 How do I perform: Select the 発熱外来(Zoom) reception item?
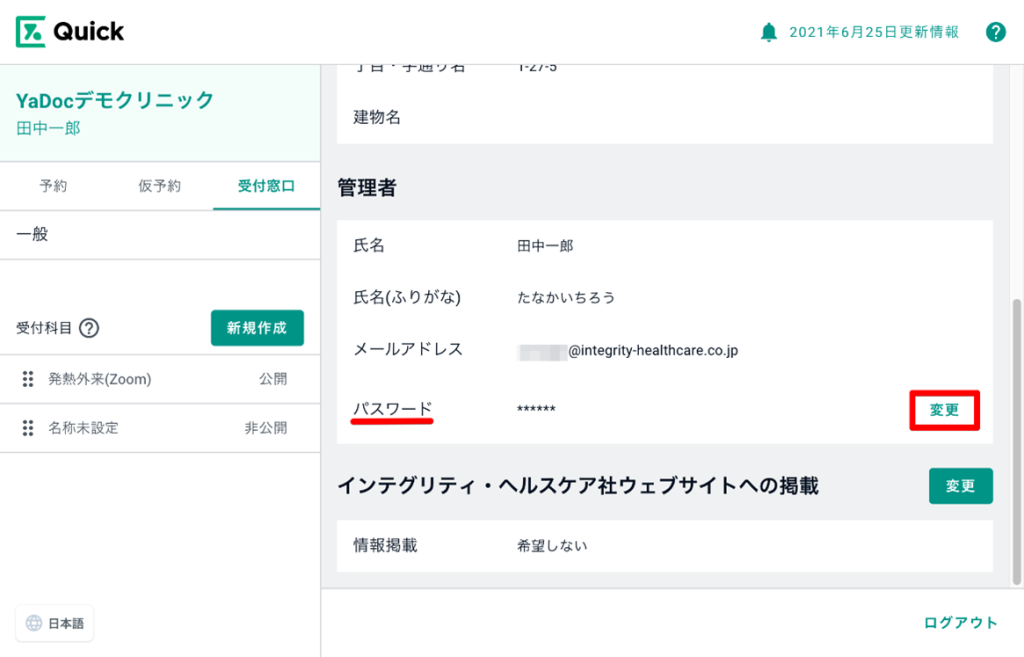tap(100, 380)
